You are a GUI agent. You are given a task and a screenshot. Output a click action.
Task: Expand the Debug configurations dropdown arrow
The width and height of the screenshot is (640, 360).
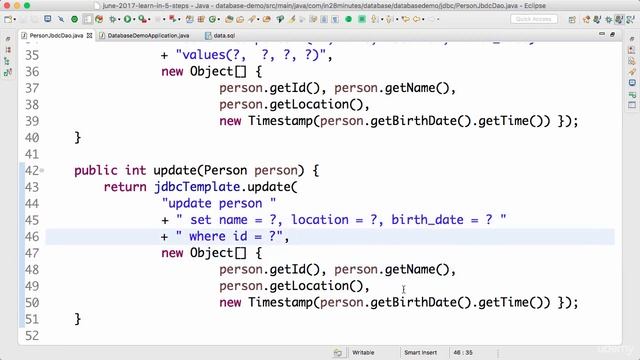pyautogui.click(x=119, y=19)
